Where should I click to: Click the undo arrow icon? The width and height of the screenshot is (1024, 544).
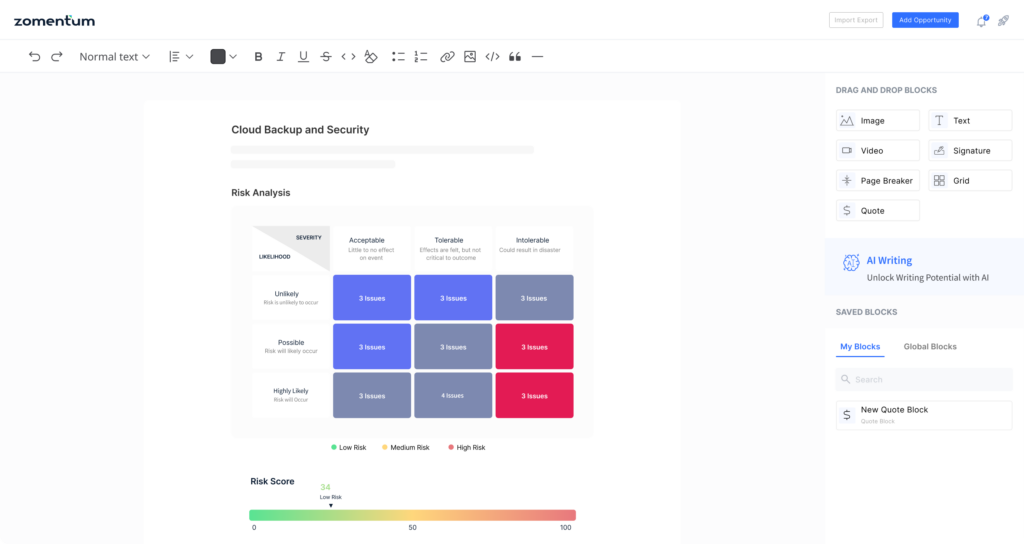[35, 57]
